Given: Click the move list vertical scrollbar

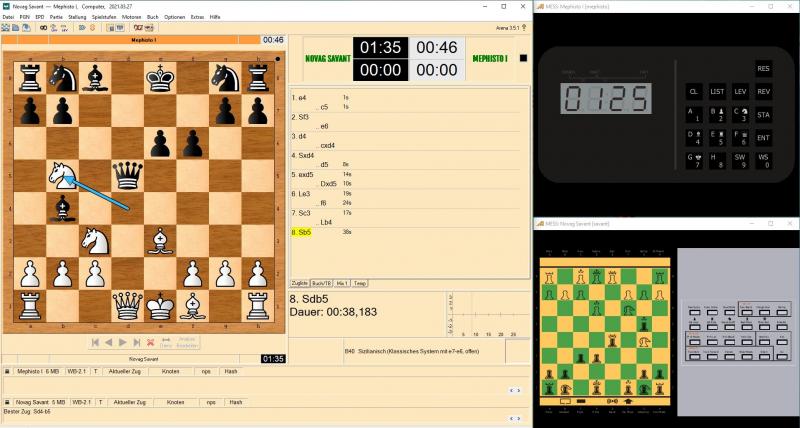Looking at the screenshot, I should (526, 180).
